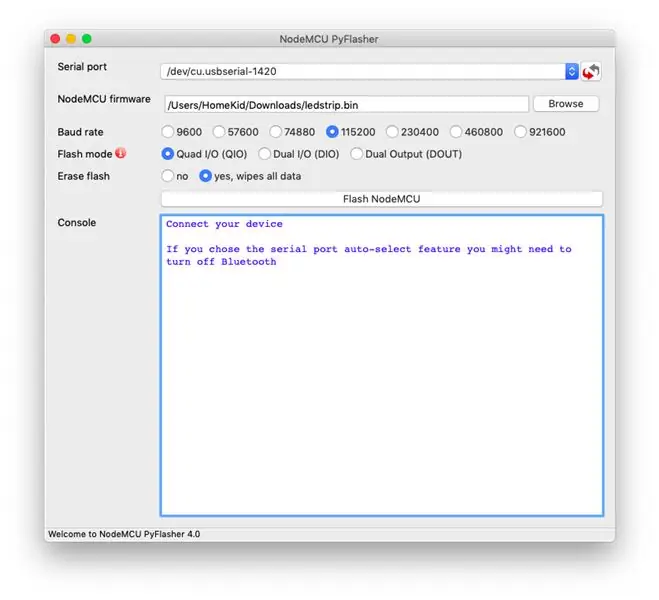Click the 'Welcome to NodeMCU PyFlasher 4.0' status text
The width and height of the screenshot is (659, 600).
[124, 534]
